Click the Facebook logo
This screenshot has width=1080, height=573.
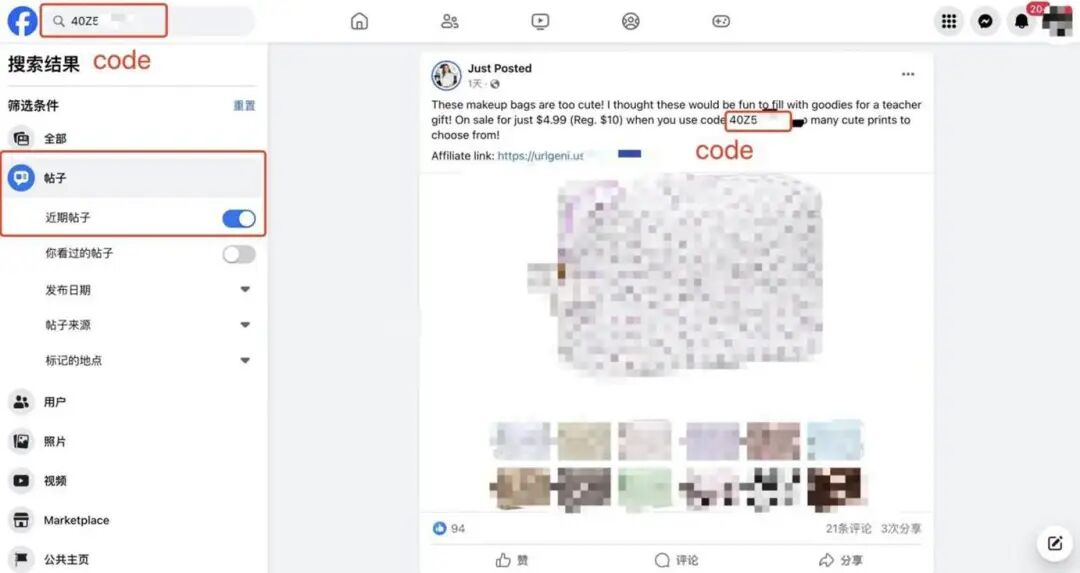(22, 21)
